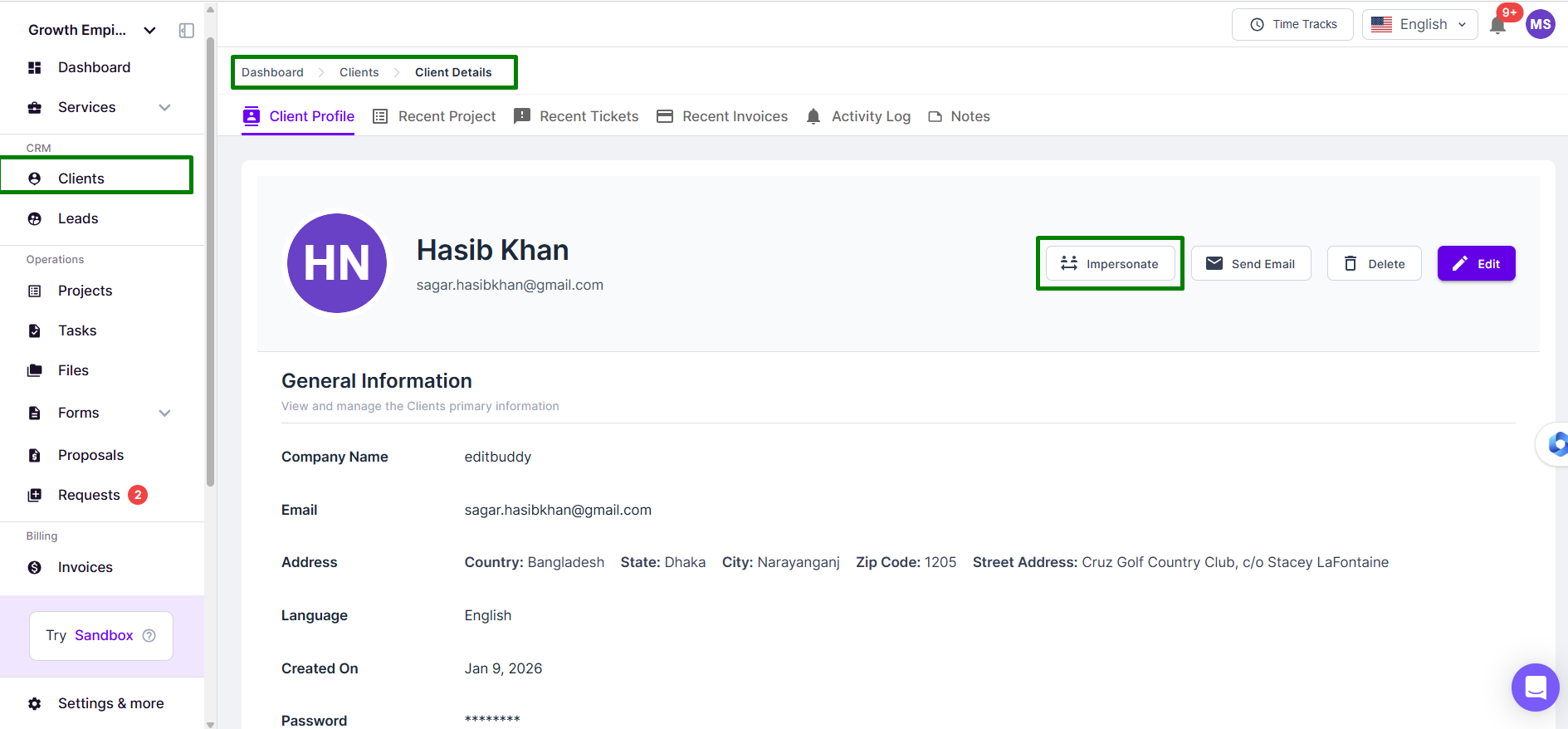Screen dimensions: 1568x729
Task: Switch to the Recent Invoices tab
Action: click(x=722, y=116)
